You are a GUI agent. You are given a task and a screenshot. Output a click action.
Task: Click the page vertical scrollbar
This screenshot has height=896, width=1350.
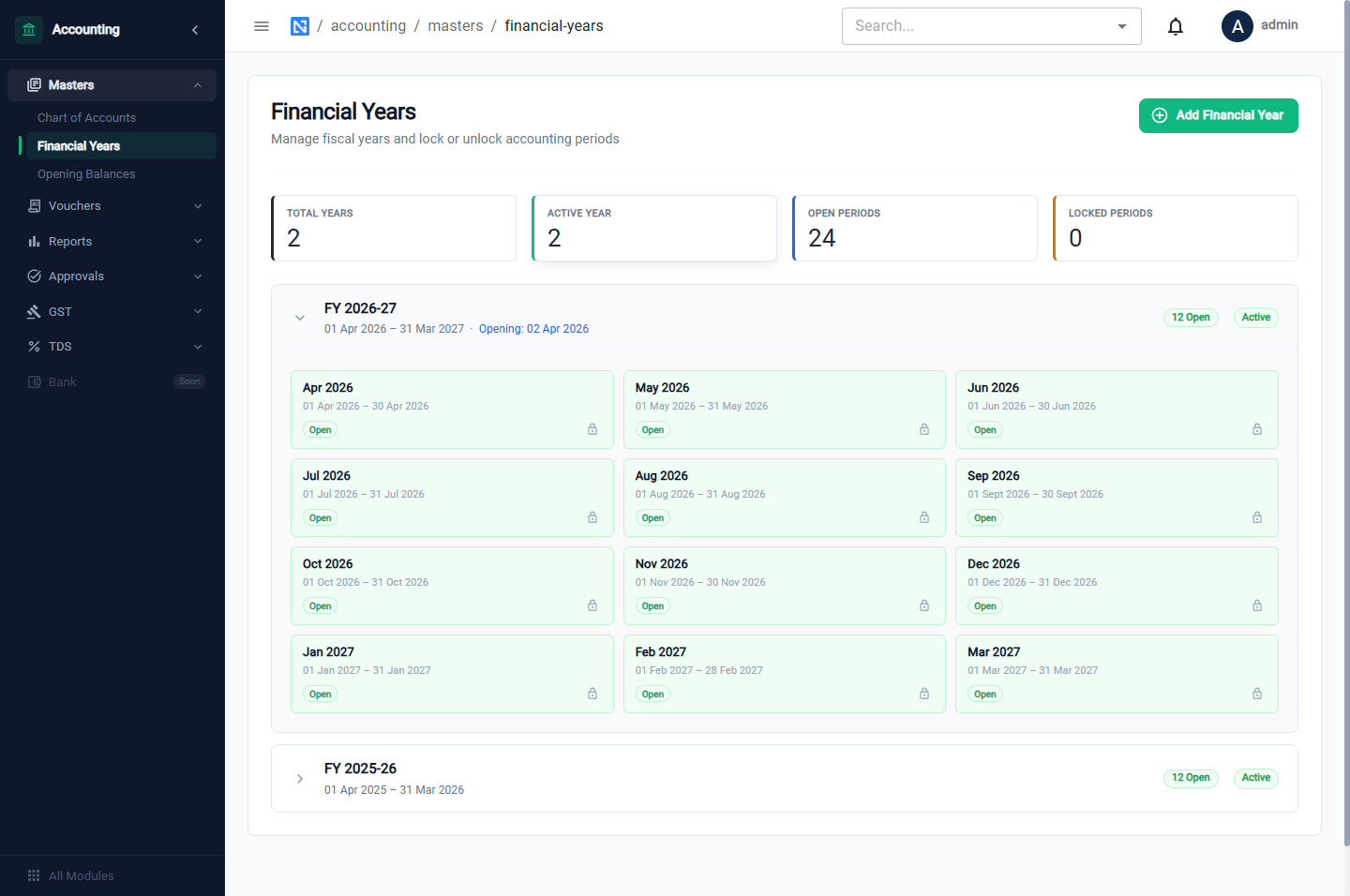[1346, 422]
